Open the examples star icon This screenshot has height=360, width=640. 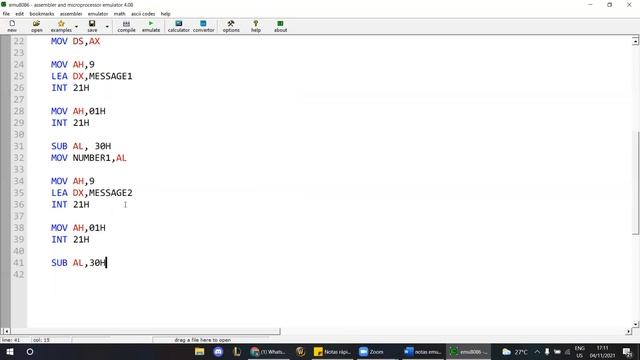pyautogui.click(x=61, y=26)
